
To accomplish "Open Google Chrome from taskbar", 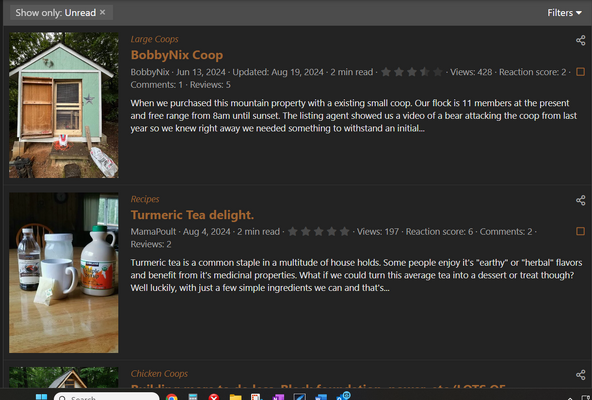I will tap(172, 397).
